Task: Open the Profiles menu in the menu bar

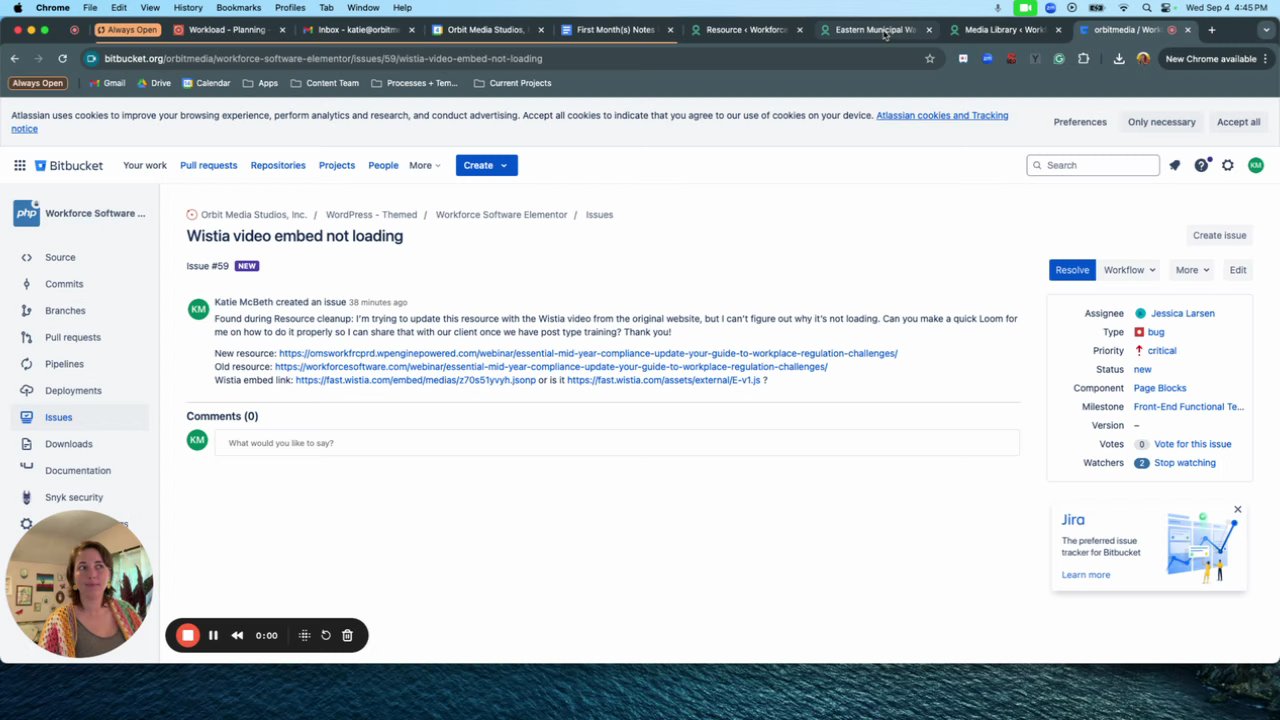Action: pos(290,7)
